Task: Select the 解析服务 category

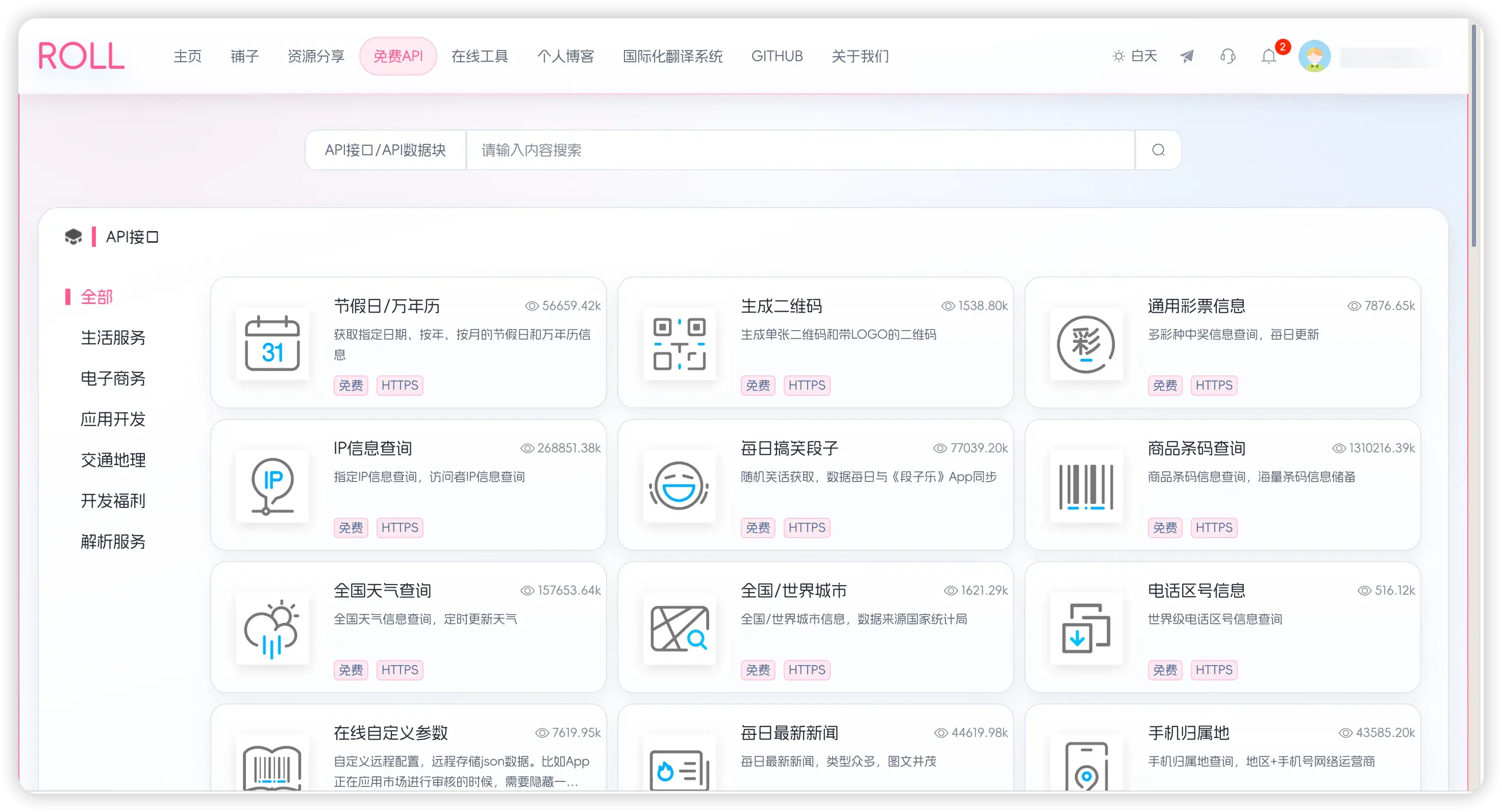Action: click(113, 542)
